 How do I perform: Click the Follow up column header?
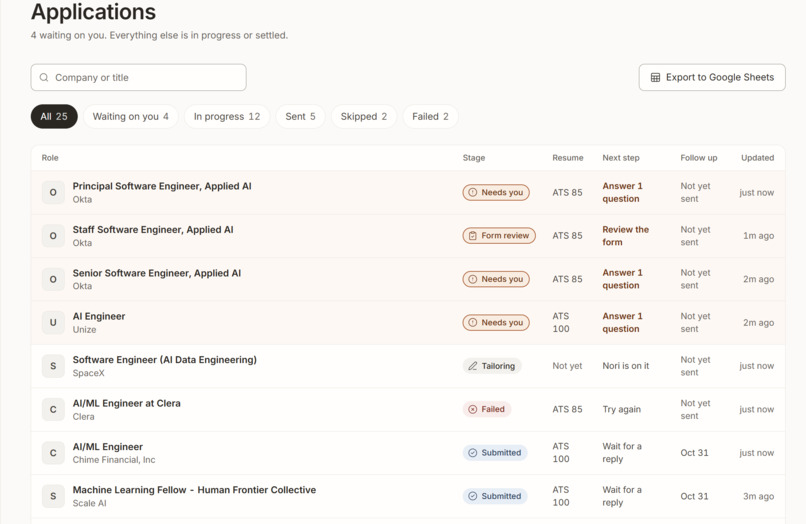click(x=699, y=158)
